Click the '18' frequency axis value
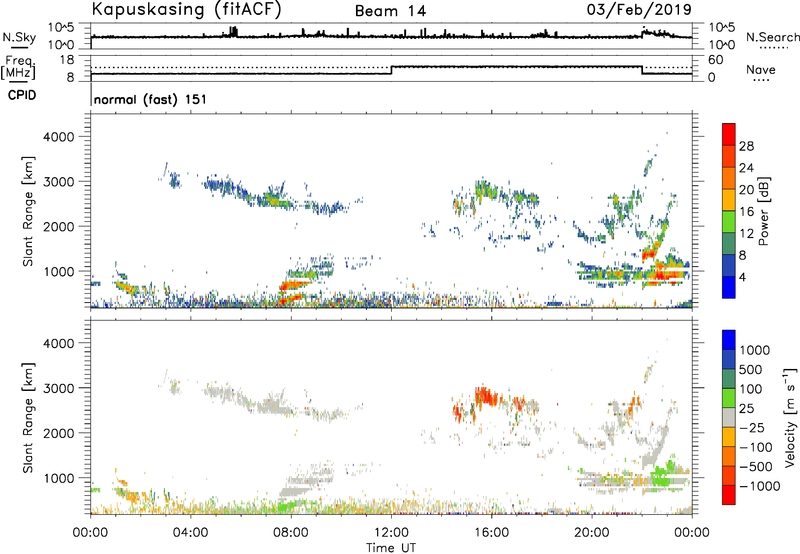The image size is (800, 554). (67, 60)
